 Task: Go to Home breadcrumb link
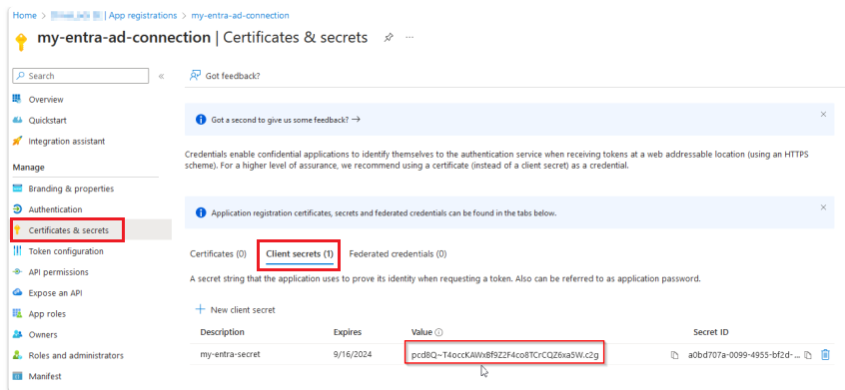24,16
